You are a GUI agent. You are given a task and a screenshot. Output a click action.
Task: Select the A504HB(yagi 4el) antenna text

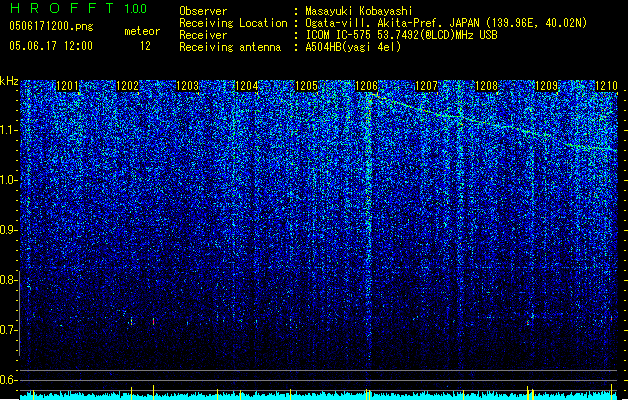(353, 47)
